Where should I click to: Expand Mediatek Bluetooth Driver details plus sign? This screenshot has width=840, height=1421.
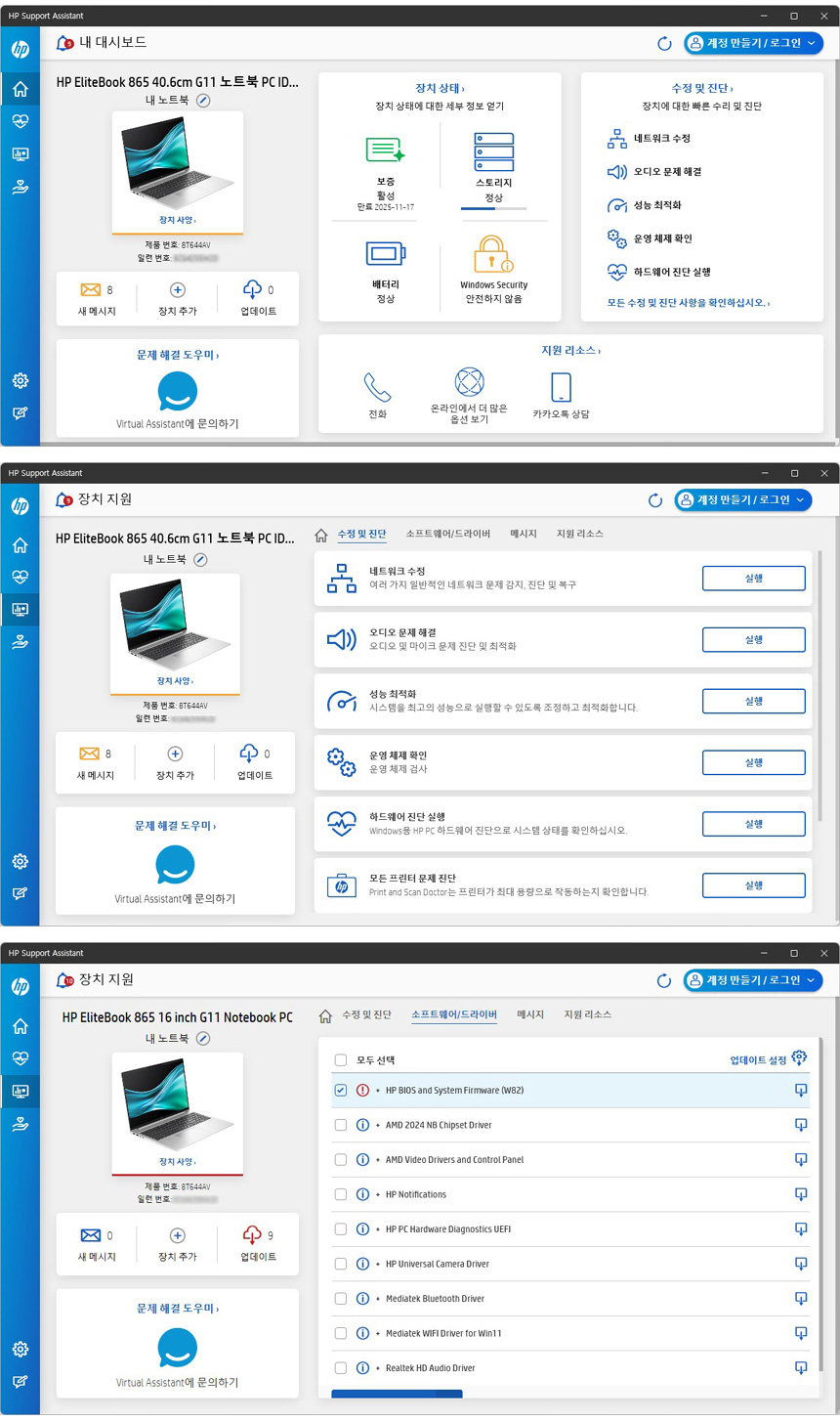click(377, 1299)
